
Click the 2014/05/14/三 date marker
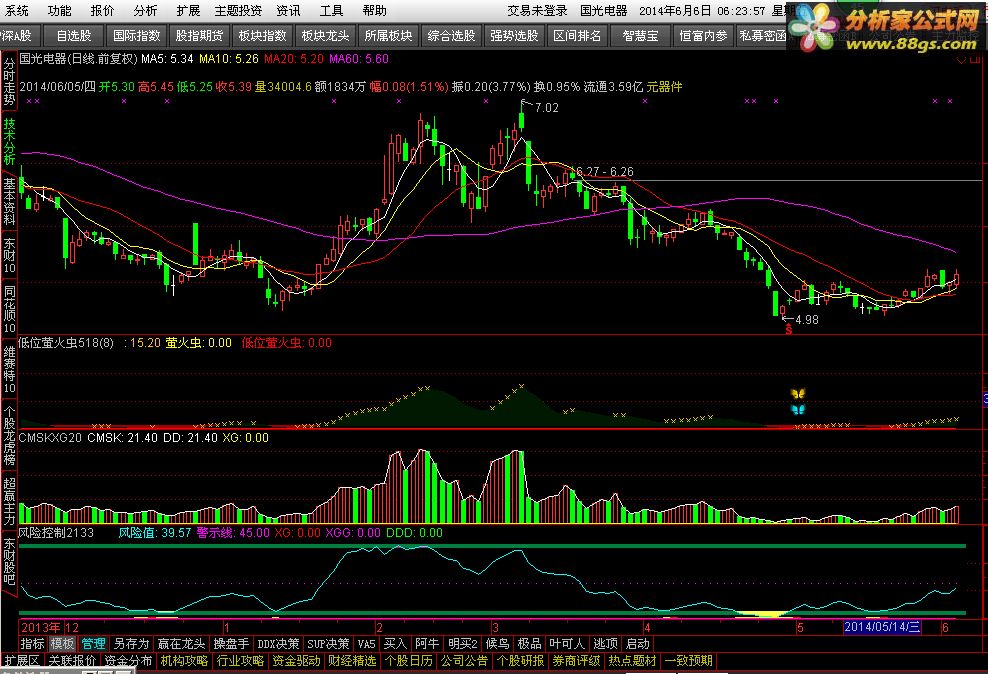(882, 627)
